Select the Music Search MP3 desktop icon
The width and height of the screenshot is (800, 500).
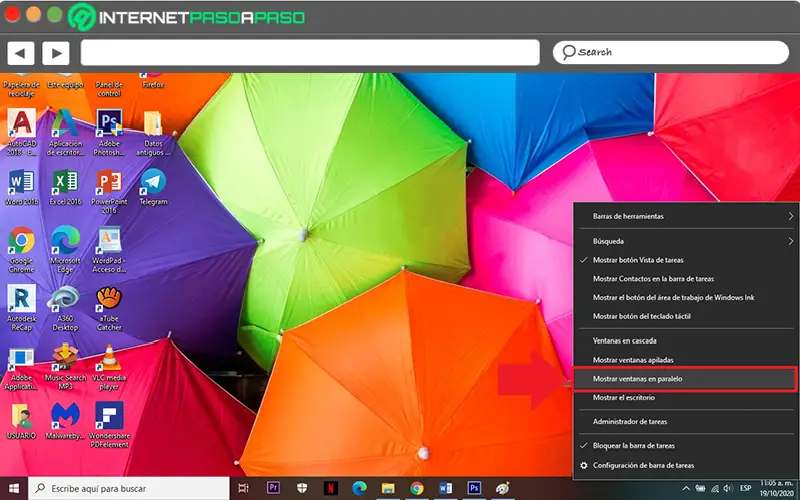tap(65, 367)
